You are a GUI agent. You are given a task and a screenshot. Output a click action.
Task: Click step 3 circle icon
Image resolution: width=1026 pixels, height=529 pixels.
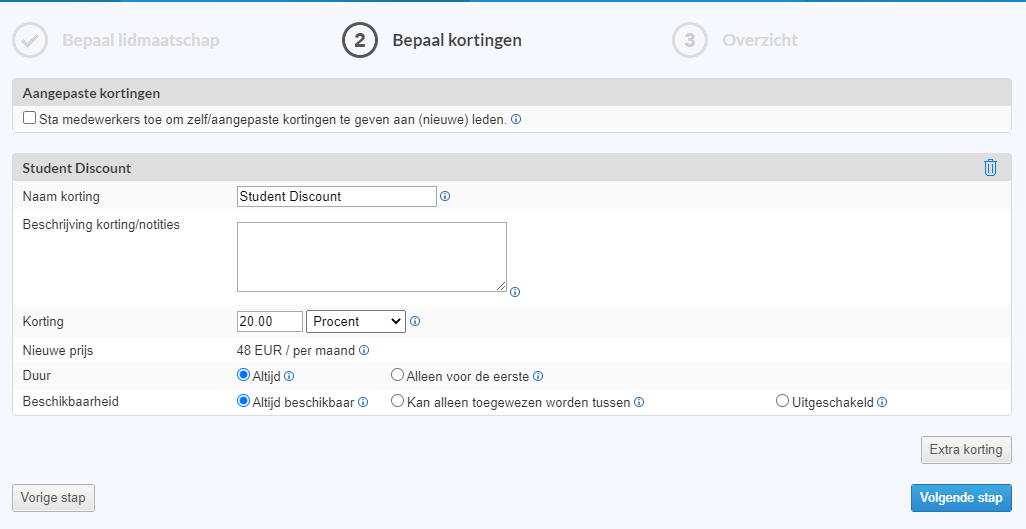pyautogui.click(x=690, y=40)
